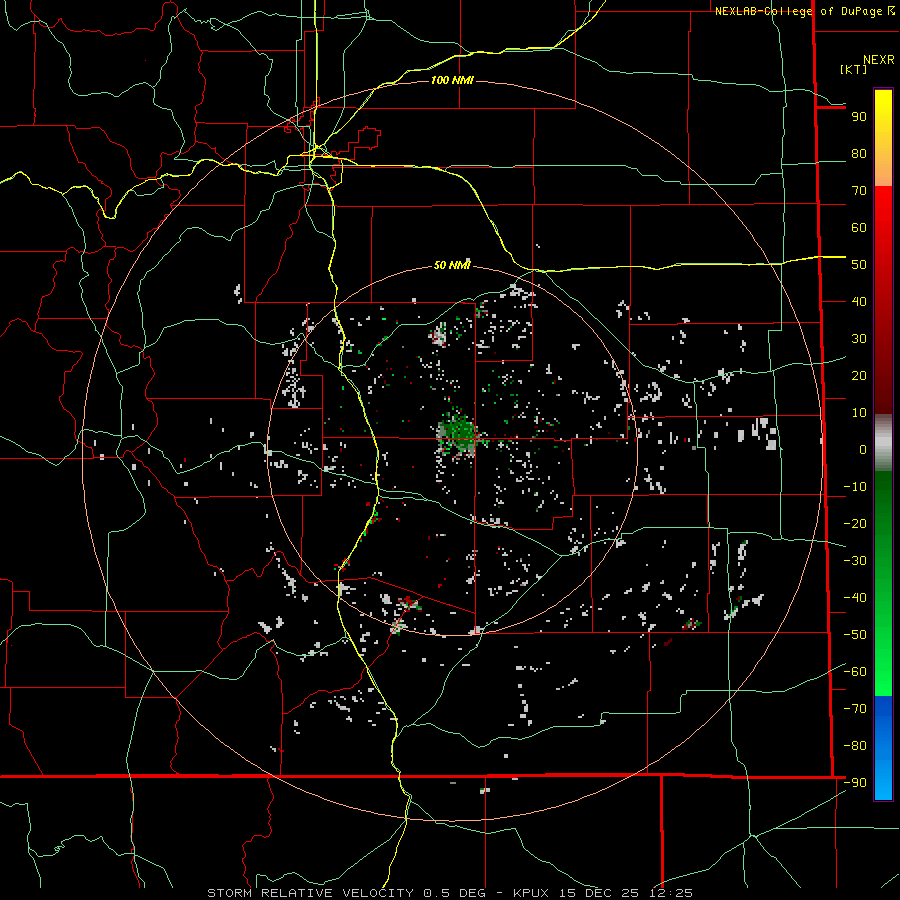Click the '10' value on velocity scale
The height and width of the screenshot is (900, 900).
point(859,413)
